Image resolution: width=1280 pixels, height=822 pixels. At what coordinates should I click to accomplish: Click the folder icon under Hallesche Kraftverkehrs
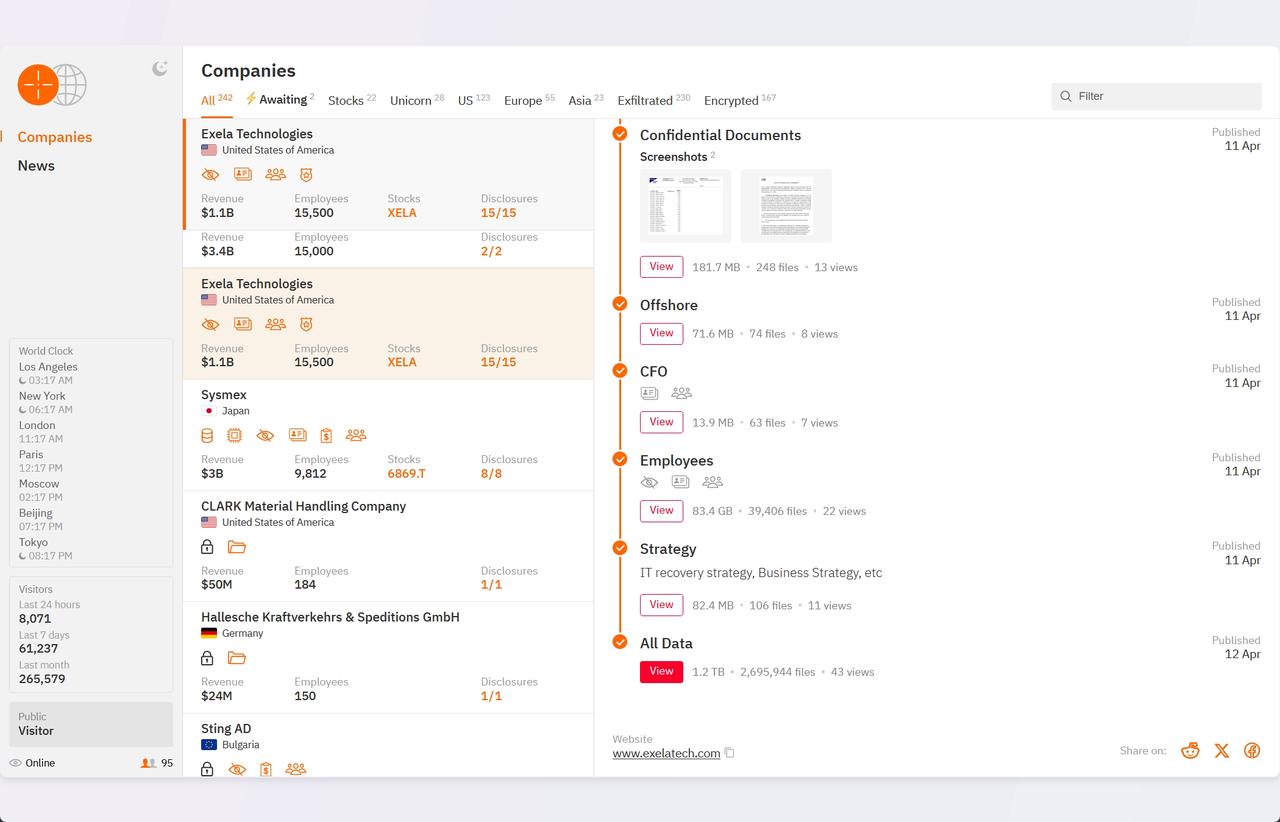pos(237,658)
